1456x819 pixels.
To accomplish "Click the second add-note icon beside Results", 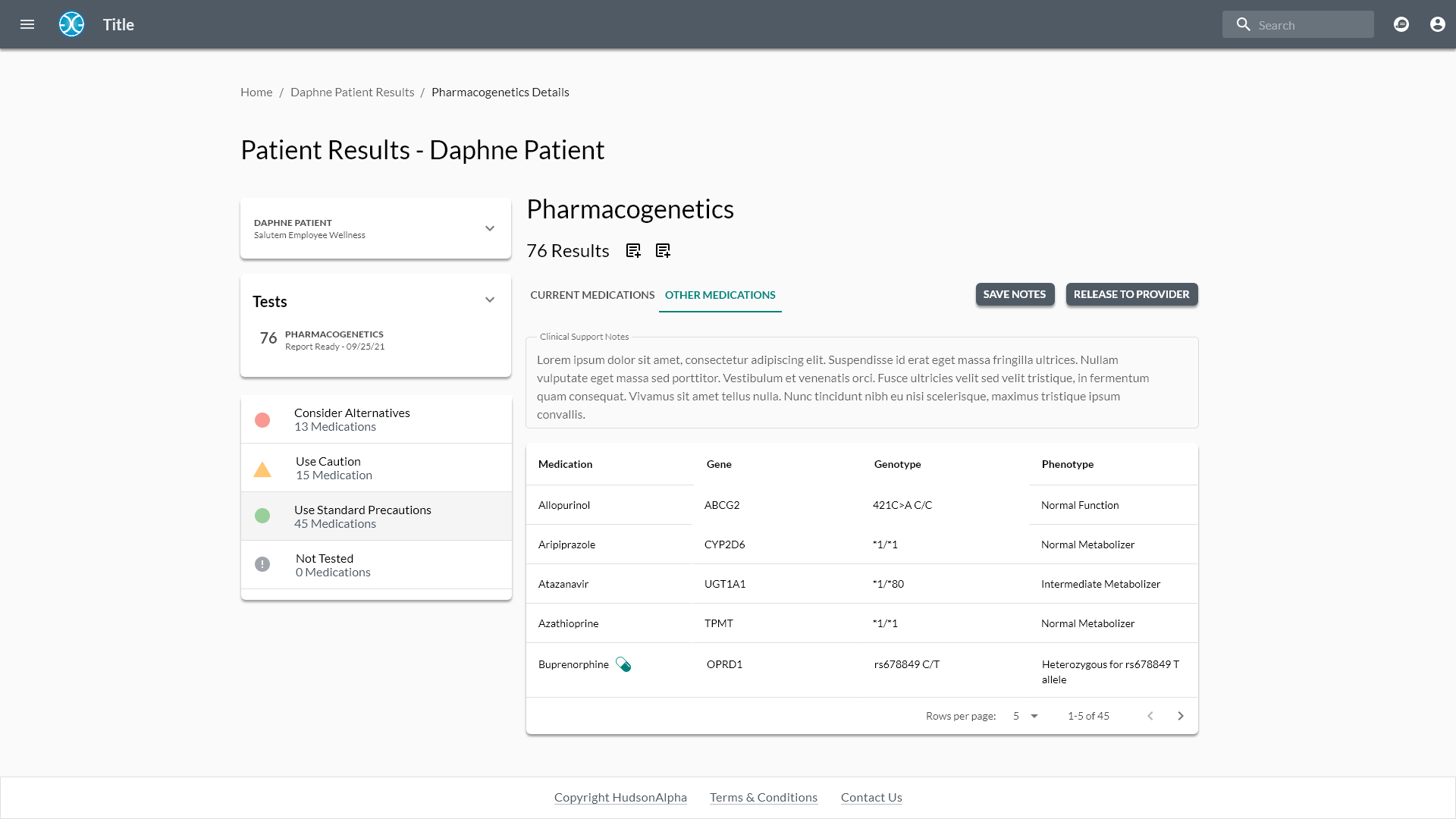I will click(663, 251).
